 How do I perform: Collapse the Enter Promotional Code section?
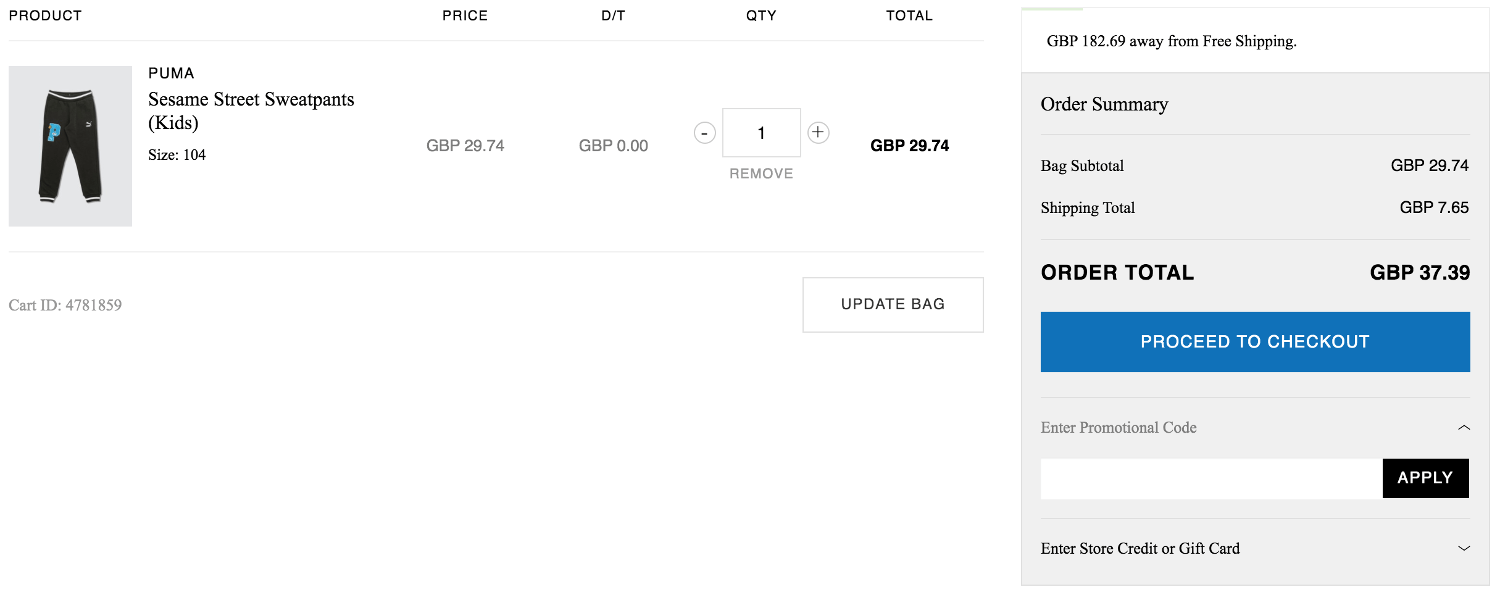click(x=1463, y=426)
